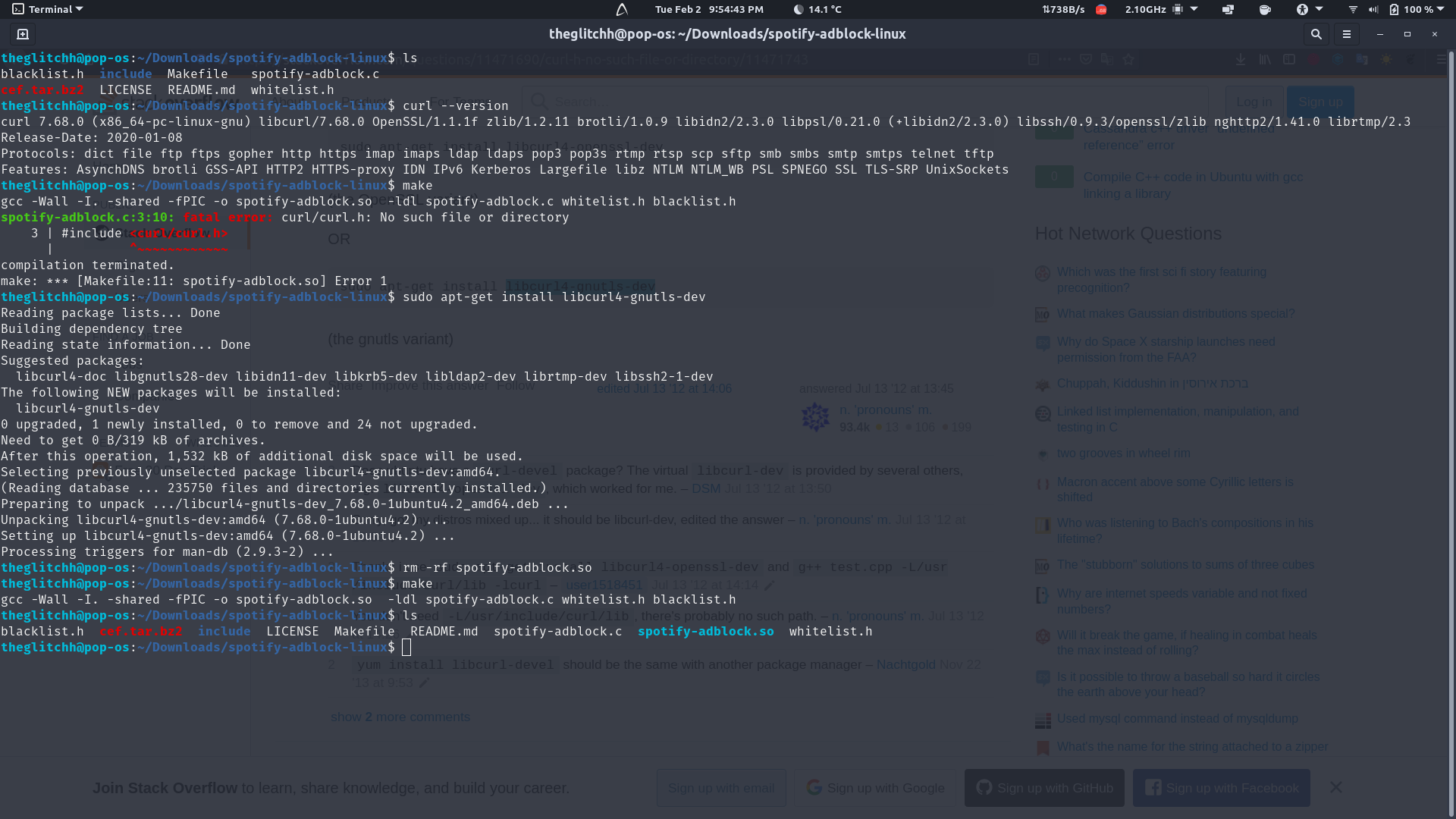
Task: Enter reader mode in the address bar
Action: (x=1035, y=58)
